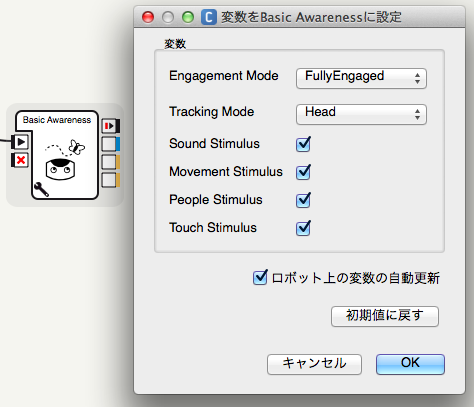Click the Basic Awareness box title label
Screen dimensions: 474x407
pos(57,120)
